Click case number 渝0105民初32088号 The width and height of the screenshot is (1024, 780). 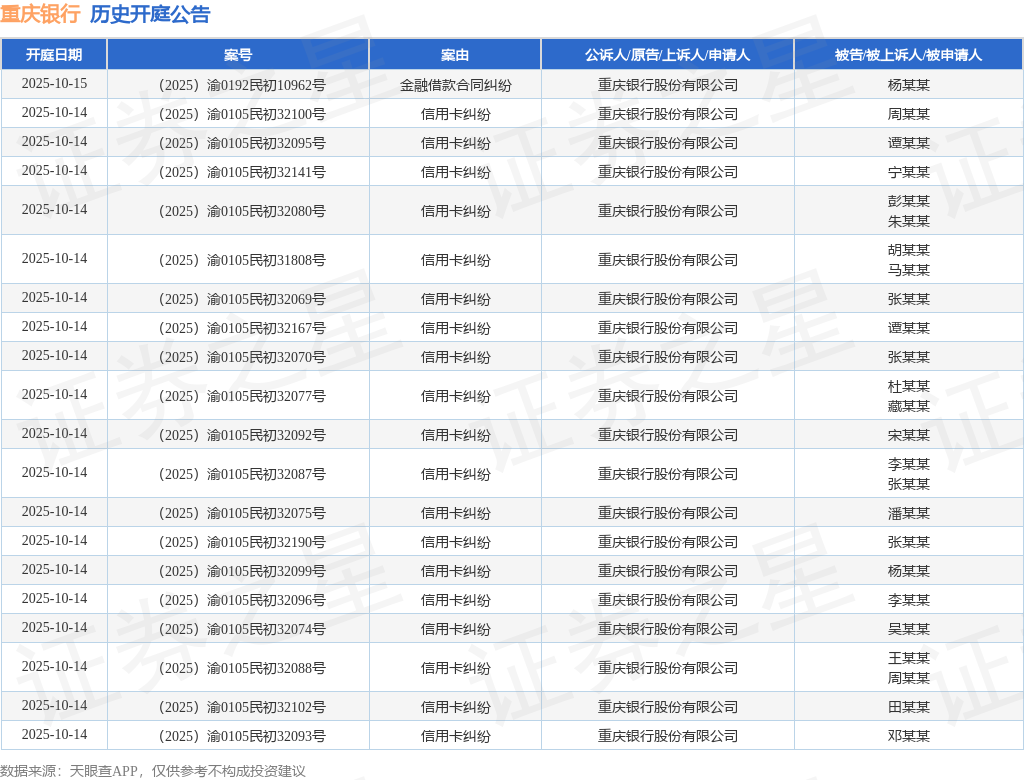266,668
